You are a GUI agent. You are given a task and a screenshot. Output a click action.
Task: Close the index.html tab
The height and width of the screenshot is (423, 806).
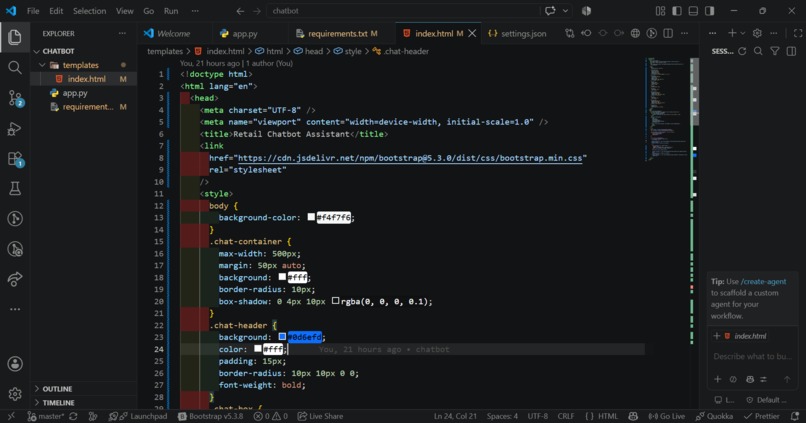[472, 33]
